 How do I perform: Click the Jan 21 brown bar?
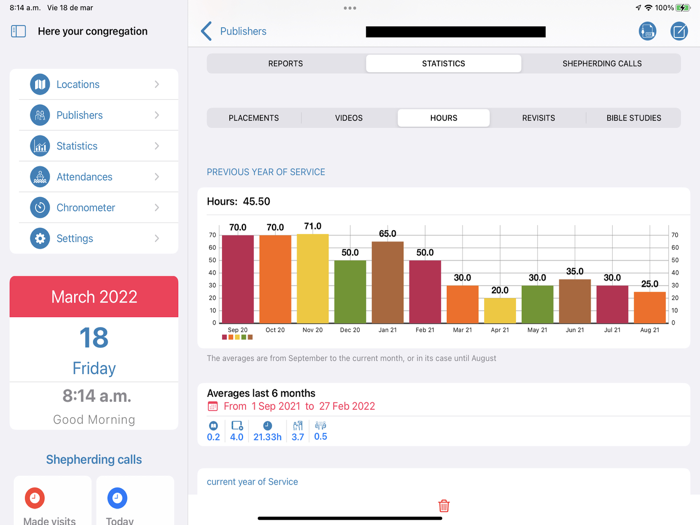coord(388,282)
